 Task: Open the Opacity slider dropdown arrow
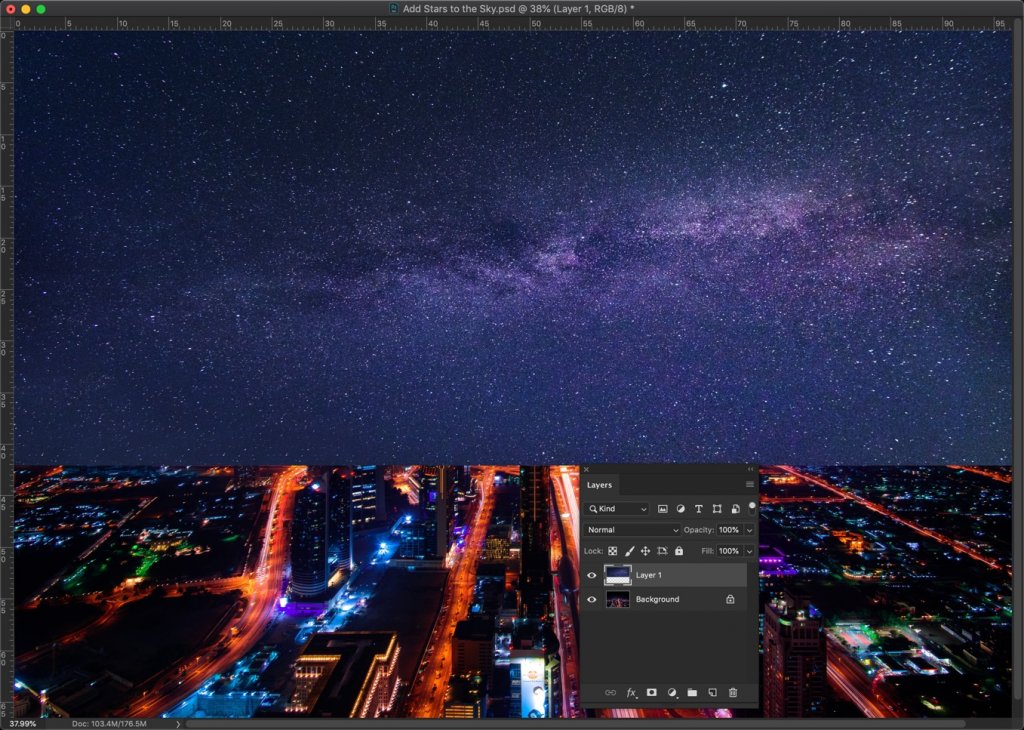(750, 530)
